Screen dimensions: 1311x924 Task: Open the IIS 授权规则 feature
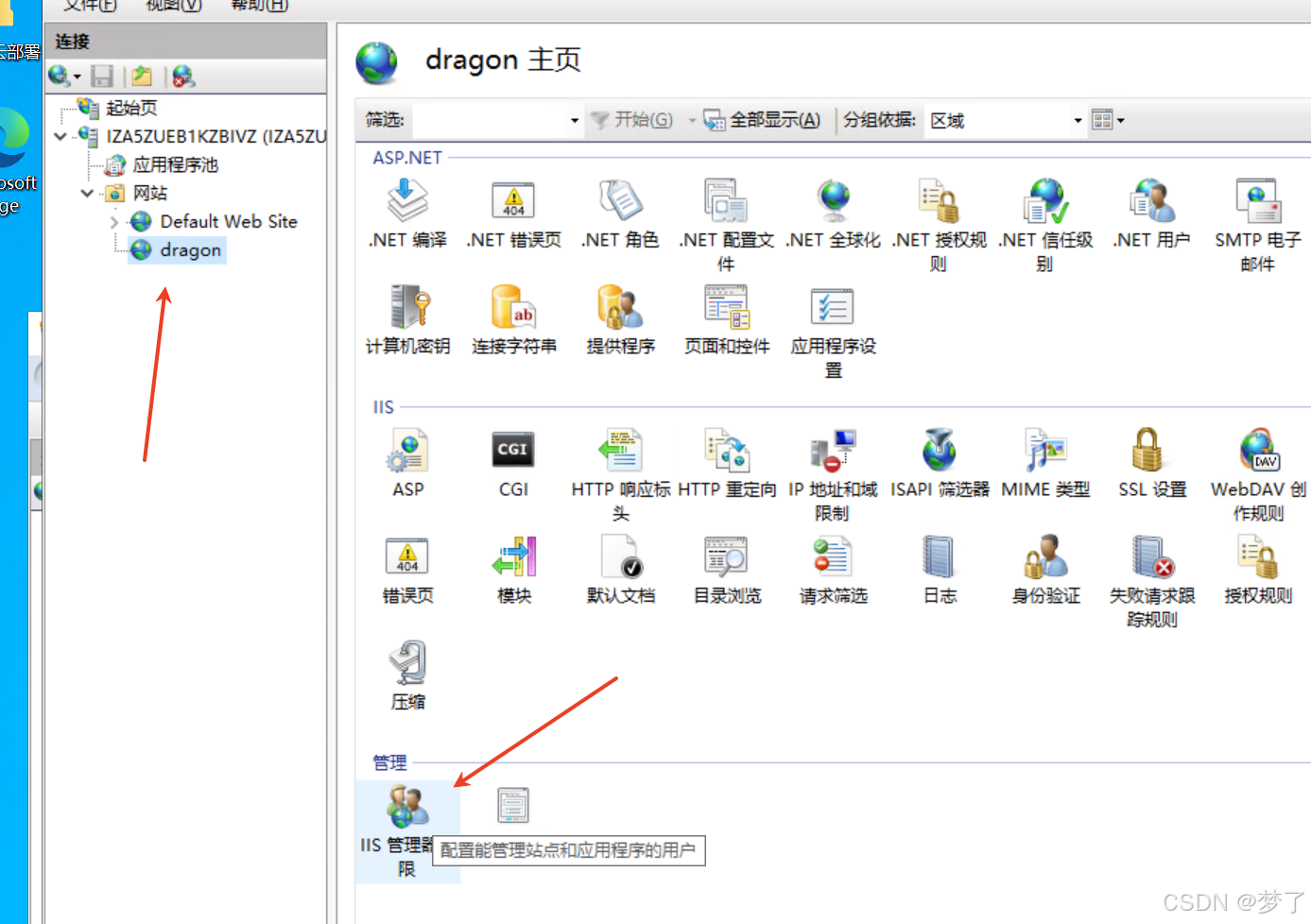click(x=1258, y=570)
